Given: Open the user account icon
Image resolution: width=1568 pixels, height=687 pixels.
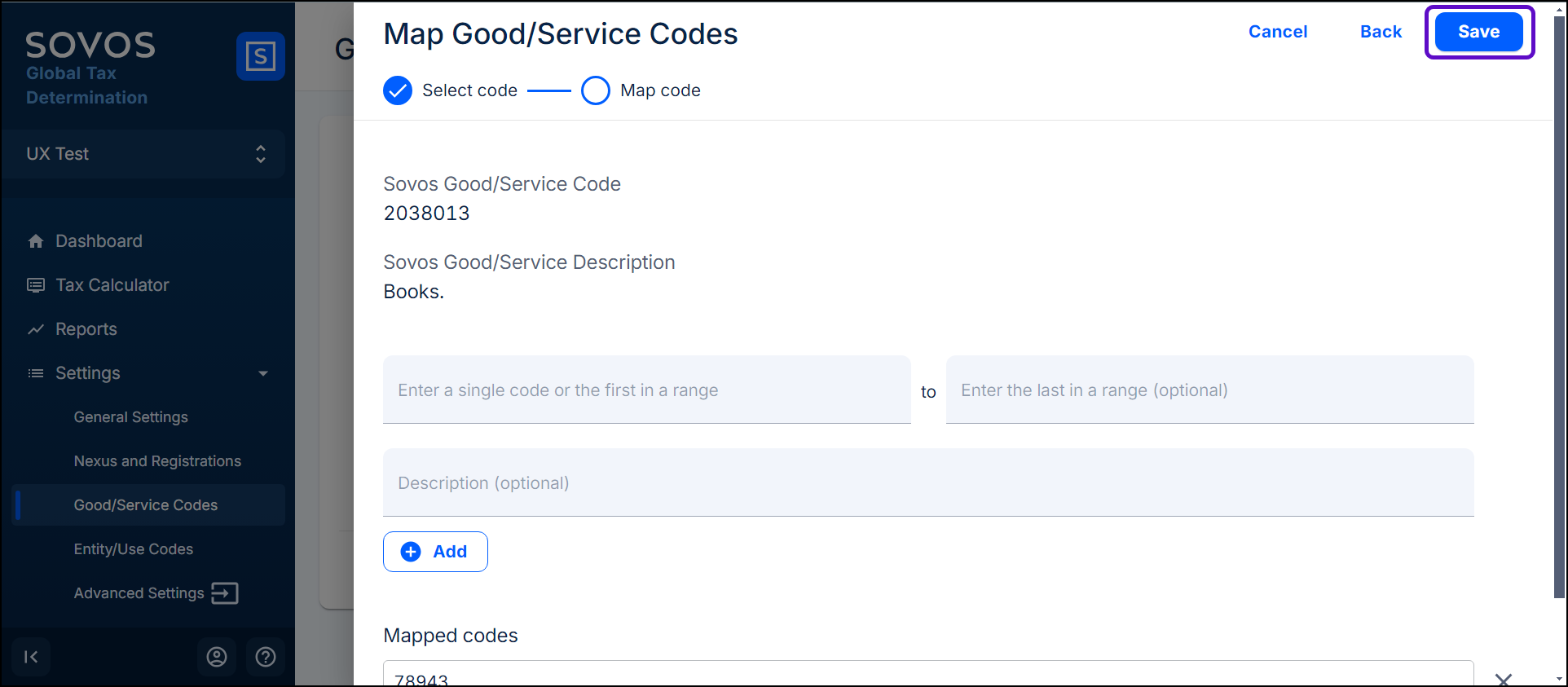Looking at the screenshot, I should pyautogui.click(x=217, y=657).
